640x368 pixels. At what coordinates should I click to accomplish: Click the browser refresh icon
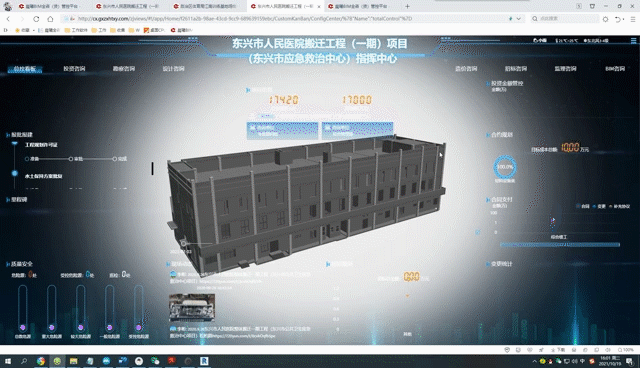36,19
